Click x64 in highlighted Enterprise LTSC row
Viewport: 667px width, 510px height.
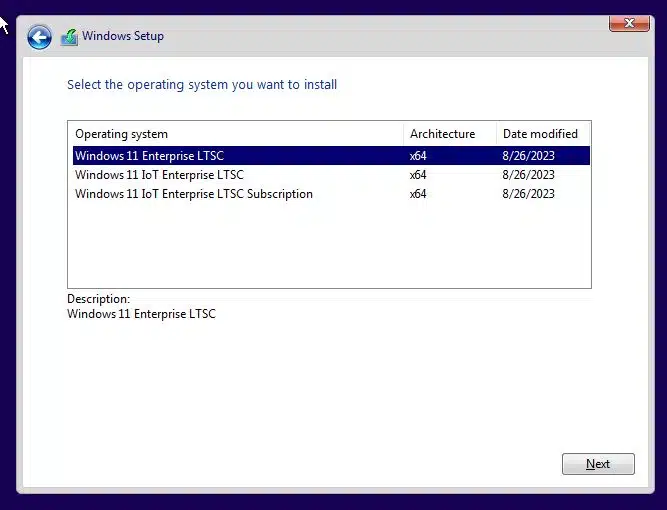(x=418, y=156)
